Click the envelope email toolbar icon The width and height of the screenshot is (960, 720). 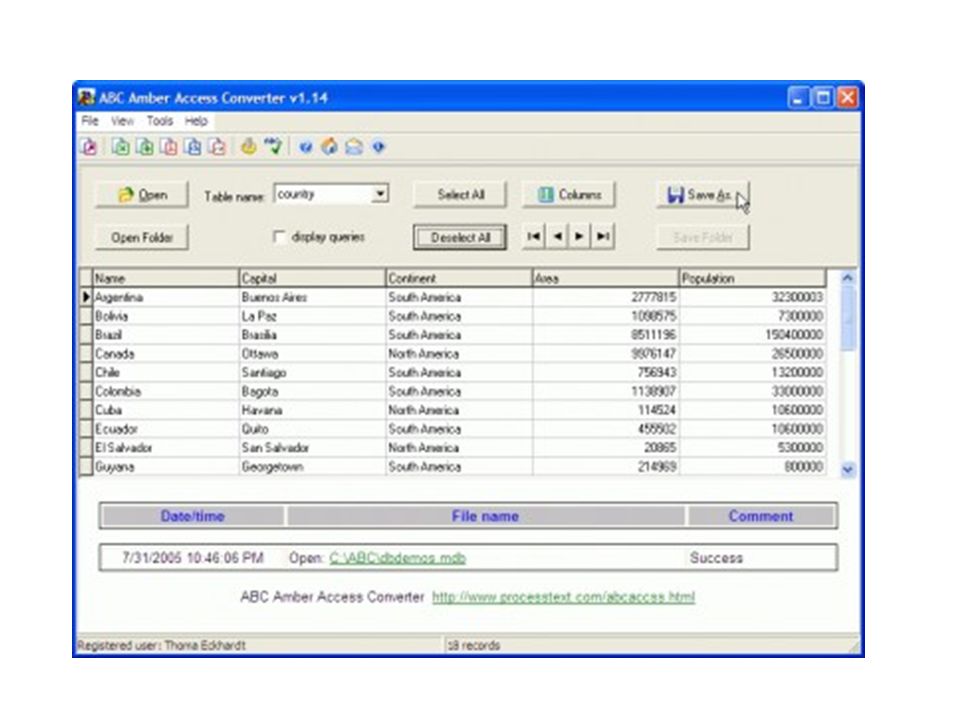tap(354, 147)
